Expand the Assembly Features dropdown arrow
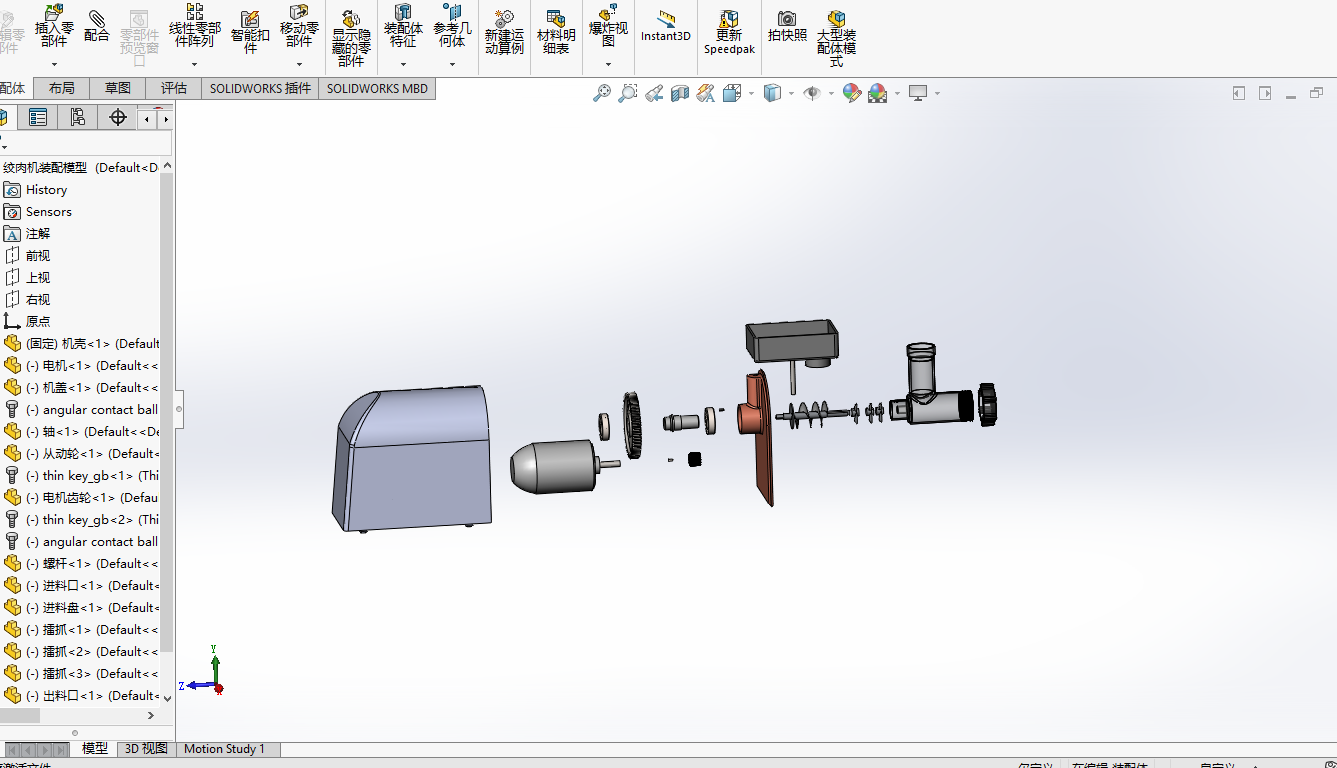 coord(403,64)
